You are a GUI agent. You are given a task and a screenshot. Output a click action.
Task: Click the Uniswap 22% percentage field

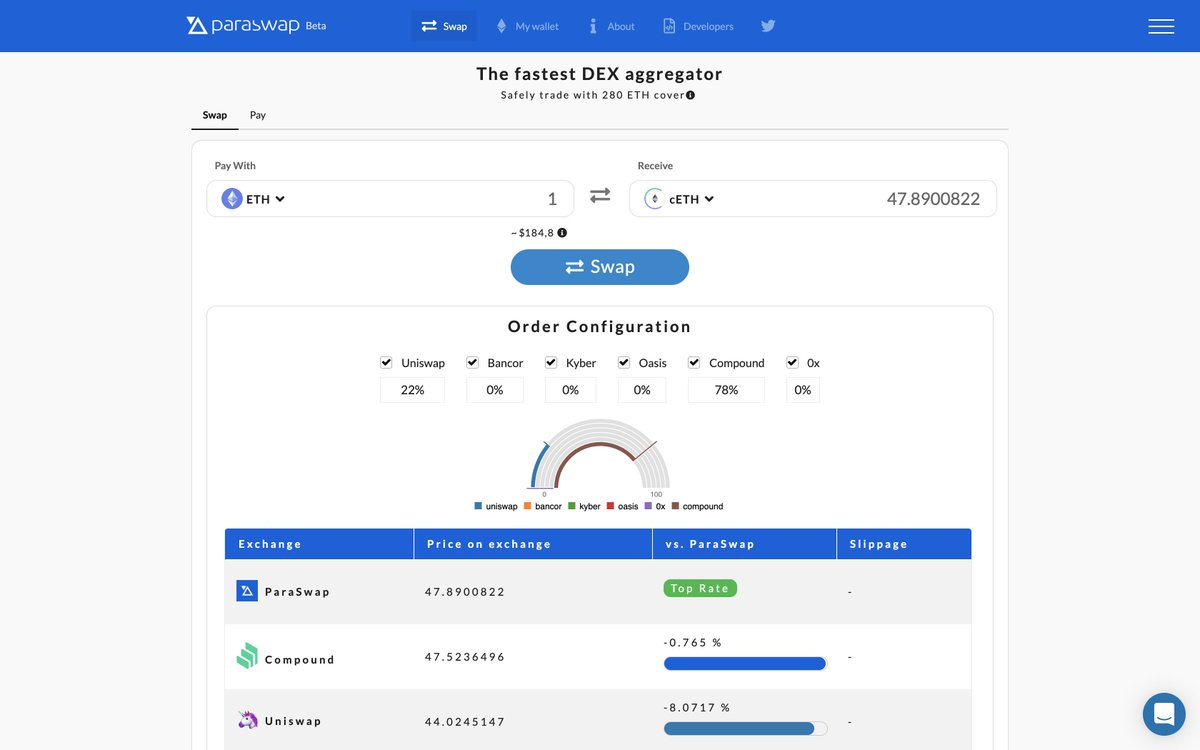tap(412, 390)
